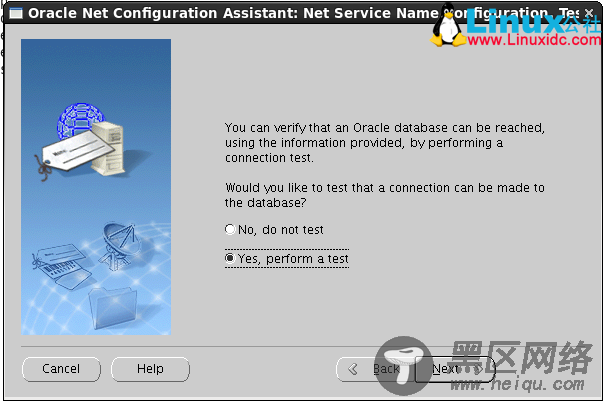This screenshot has height=401, width=606.
Task: Go Back to the previous wizard step
Action: pos(376,369)
